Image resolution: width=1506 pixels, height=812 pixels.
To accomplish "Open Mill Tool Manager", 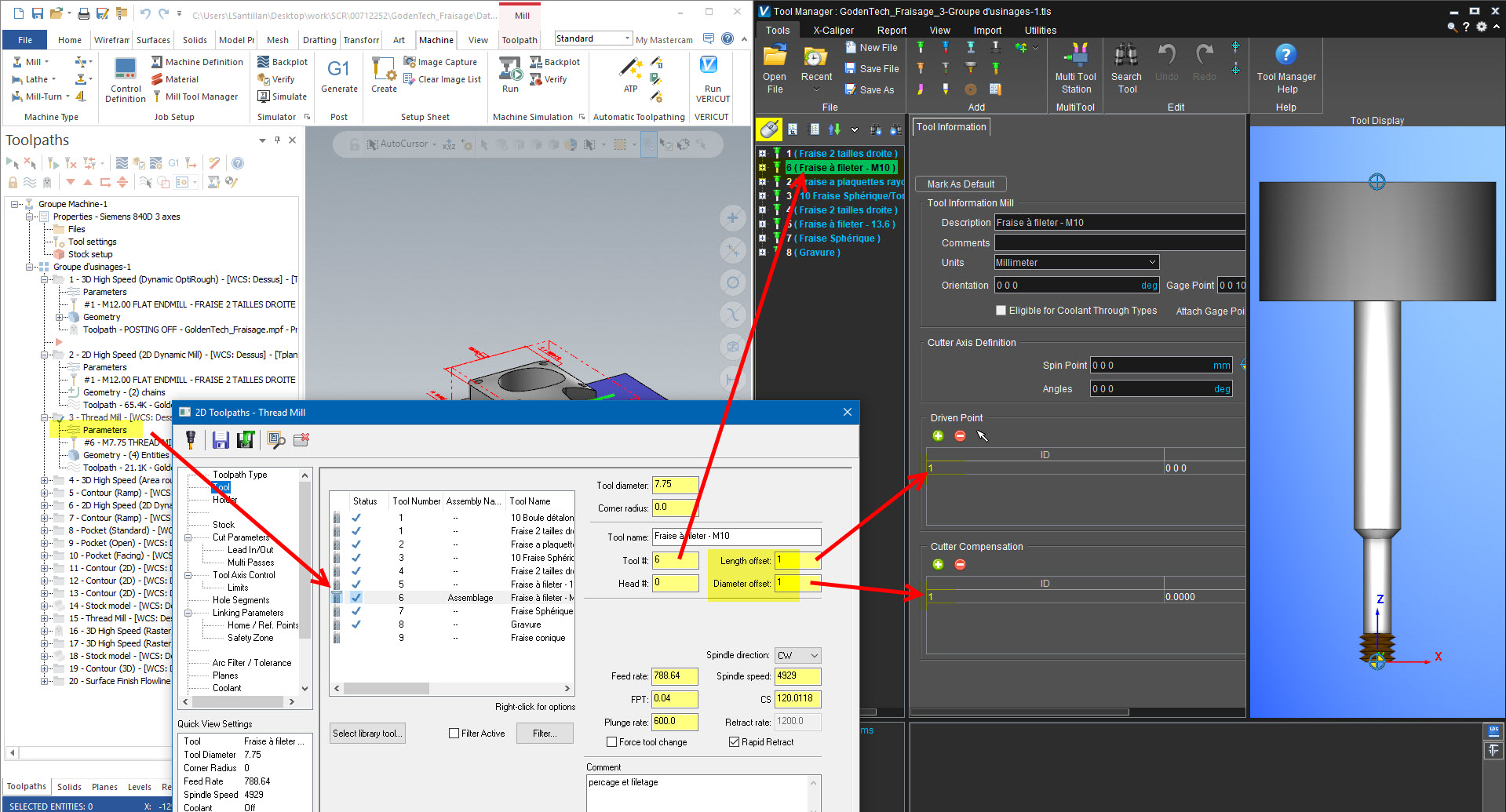I will 195,96.
